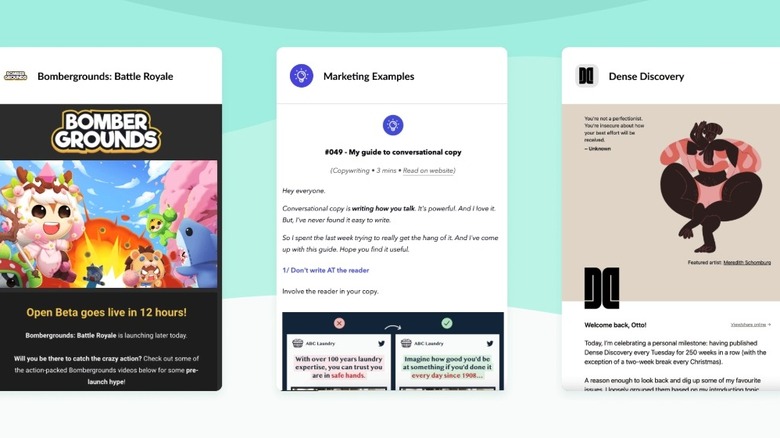Click the 'Read on website' link

click(428, 170)
